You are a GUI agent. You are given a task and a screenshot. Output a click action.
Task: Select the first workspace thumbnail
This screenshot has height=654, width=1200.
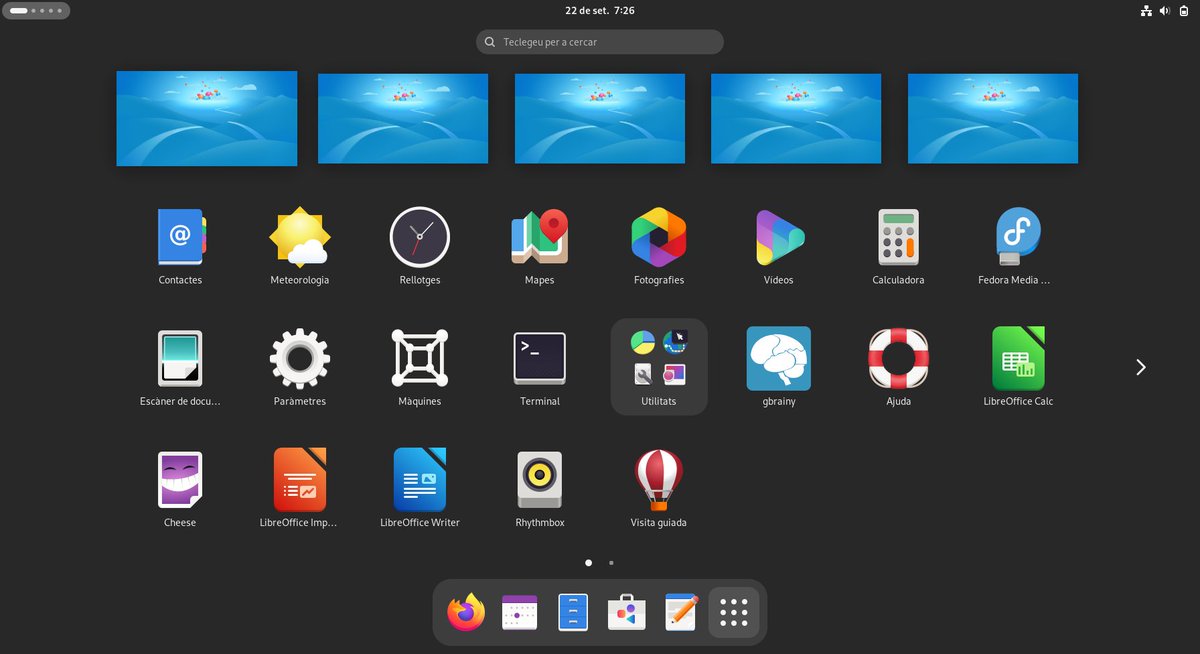[207, 118]
